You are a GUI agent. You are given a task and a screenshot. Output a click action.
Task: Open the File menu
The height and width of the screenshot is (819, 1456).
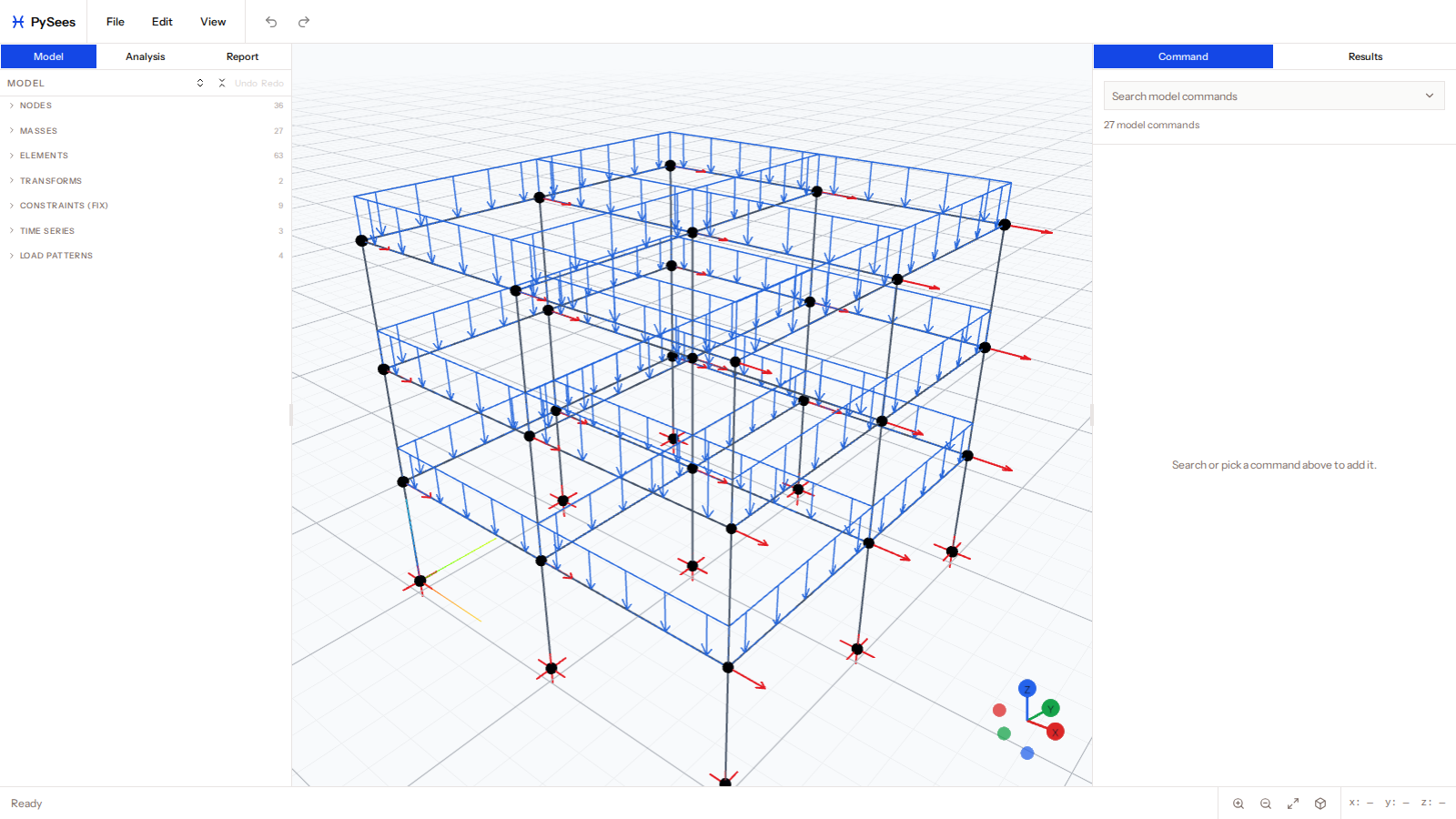116,22
